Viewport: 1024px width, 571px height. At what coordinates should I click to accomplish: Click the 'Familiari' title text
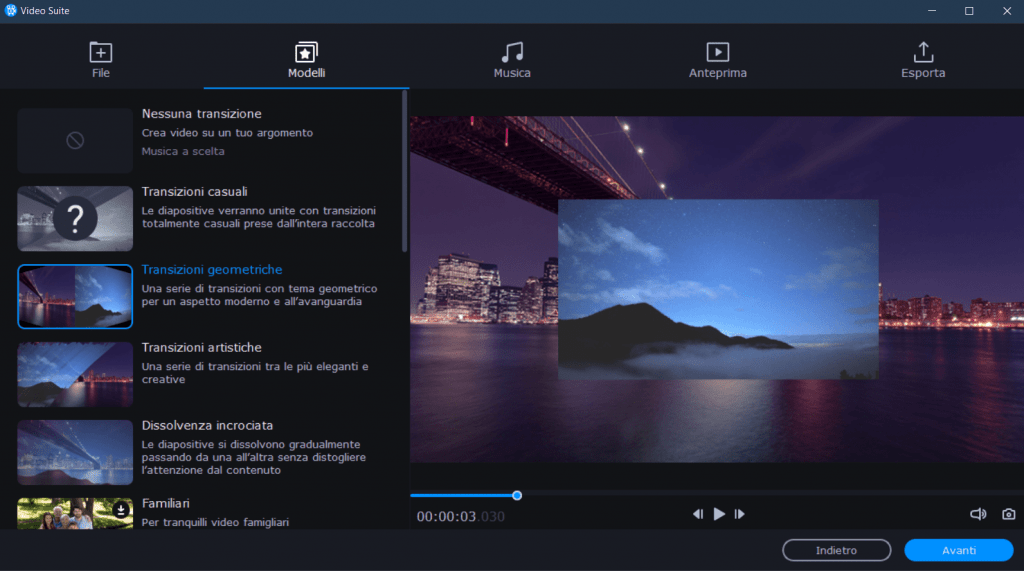[165, 503]
